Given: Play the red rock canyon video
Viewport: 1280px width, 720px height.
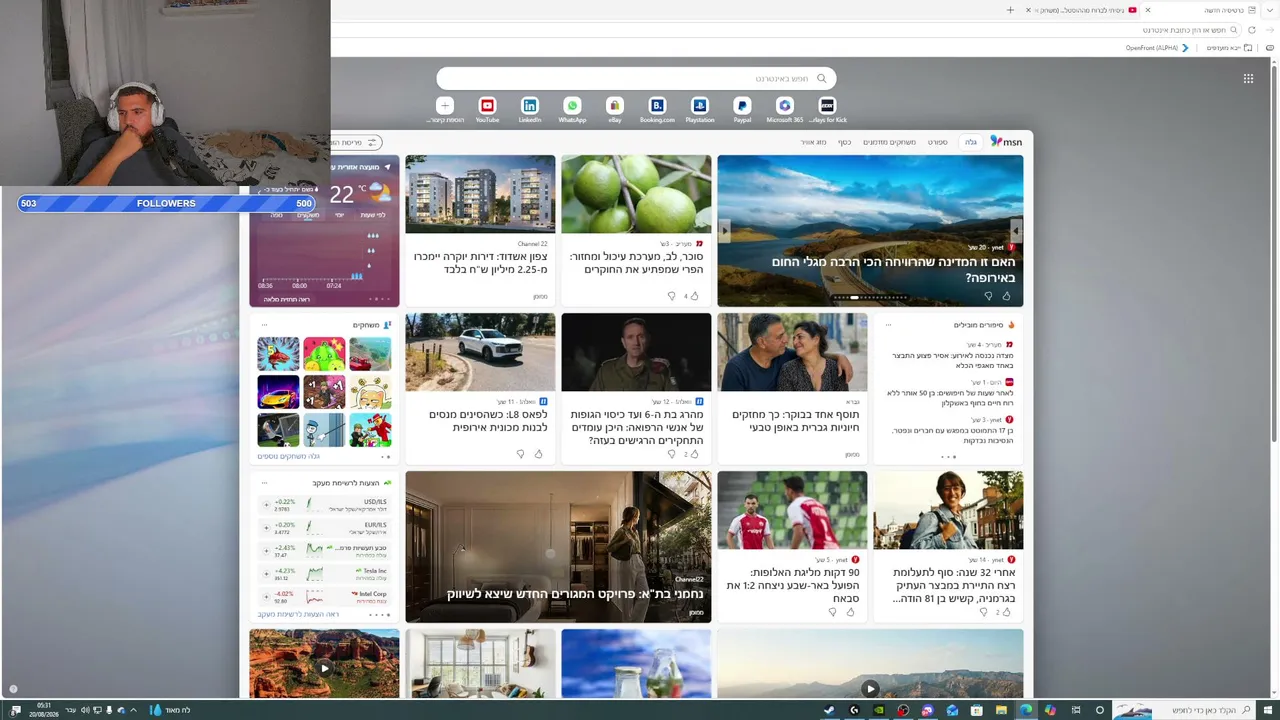Looking at the screenshot, I should (x=324, y=668).
